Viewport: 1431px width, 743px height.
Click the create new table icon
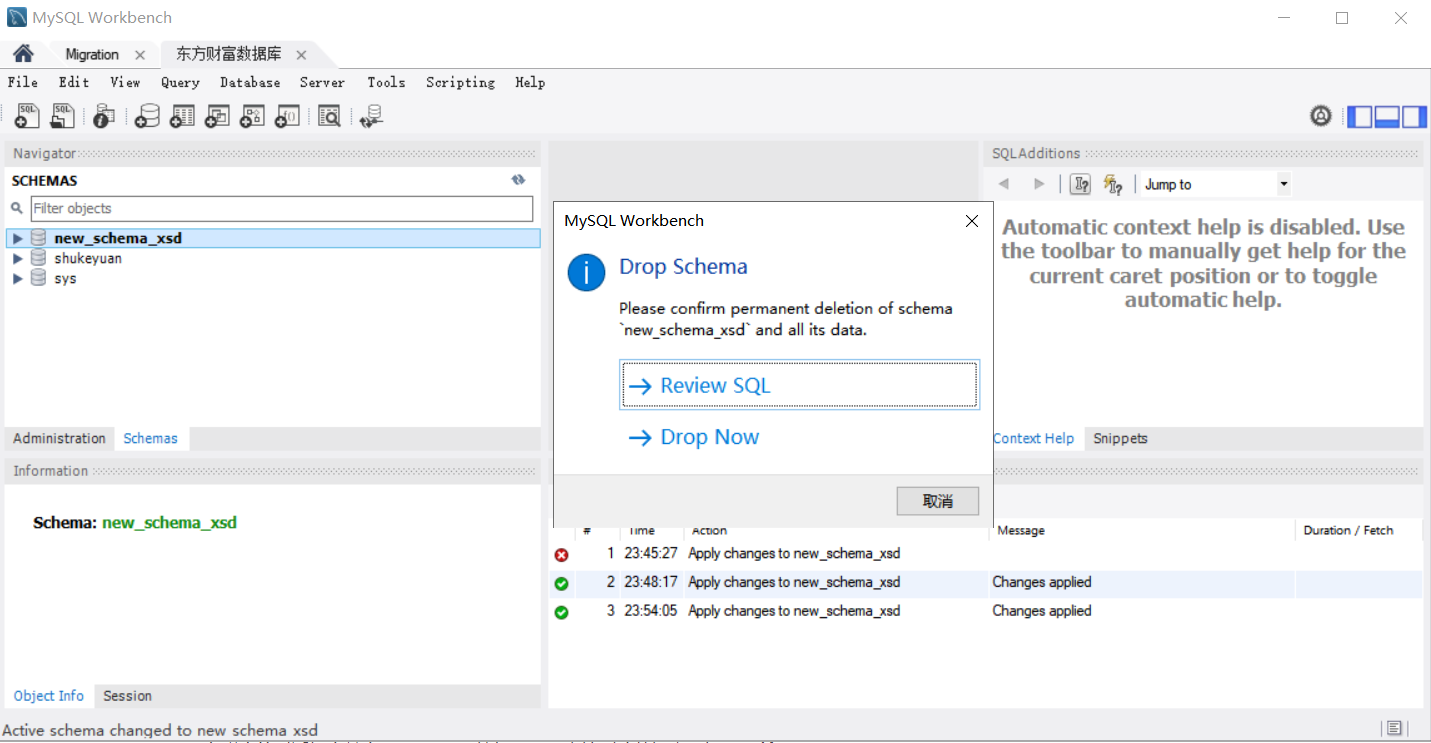pyautogui.click(x=182, y=116)
